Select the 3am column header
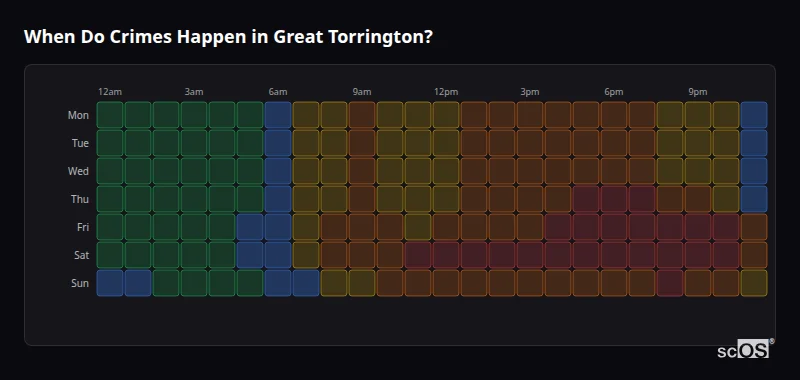Image resolution: width=800 pixels, height=380 pixels. [194, 92]
